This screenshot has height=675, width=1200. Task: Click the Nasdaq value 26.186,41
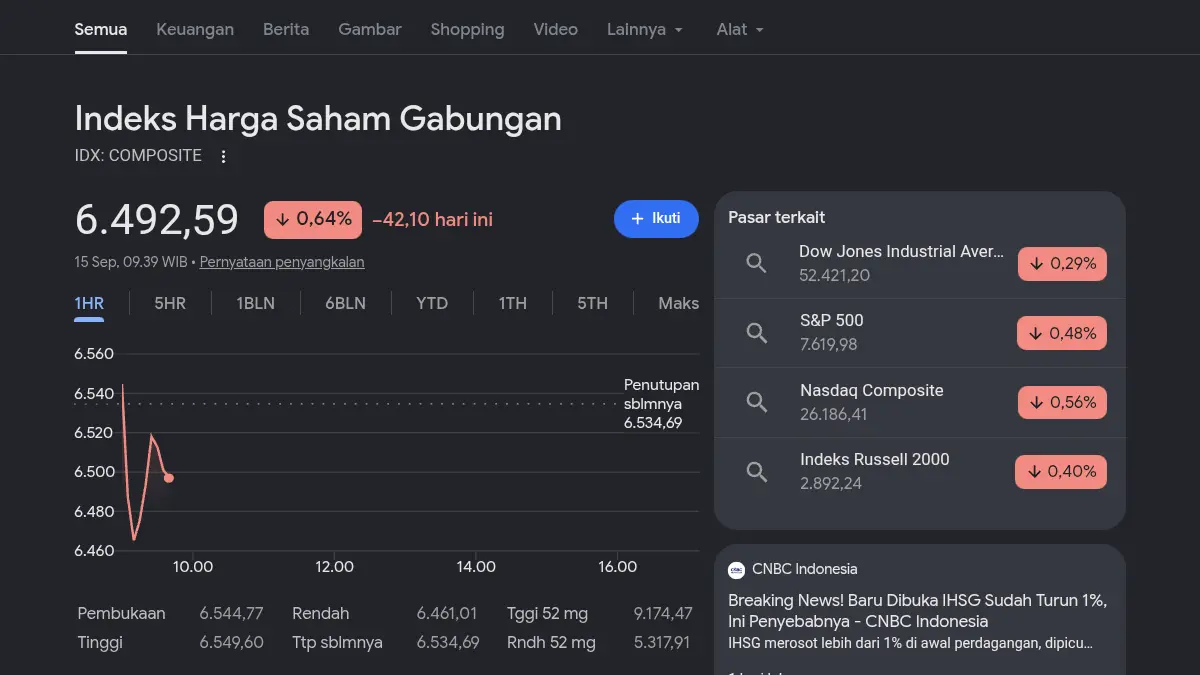click(x=834, y=414)
